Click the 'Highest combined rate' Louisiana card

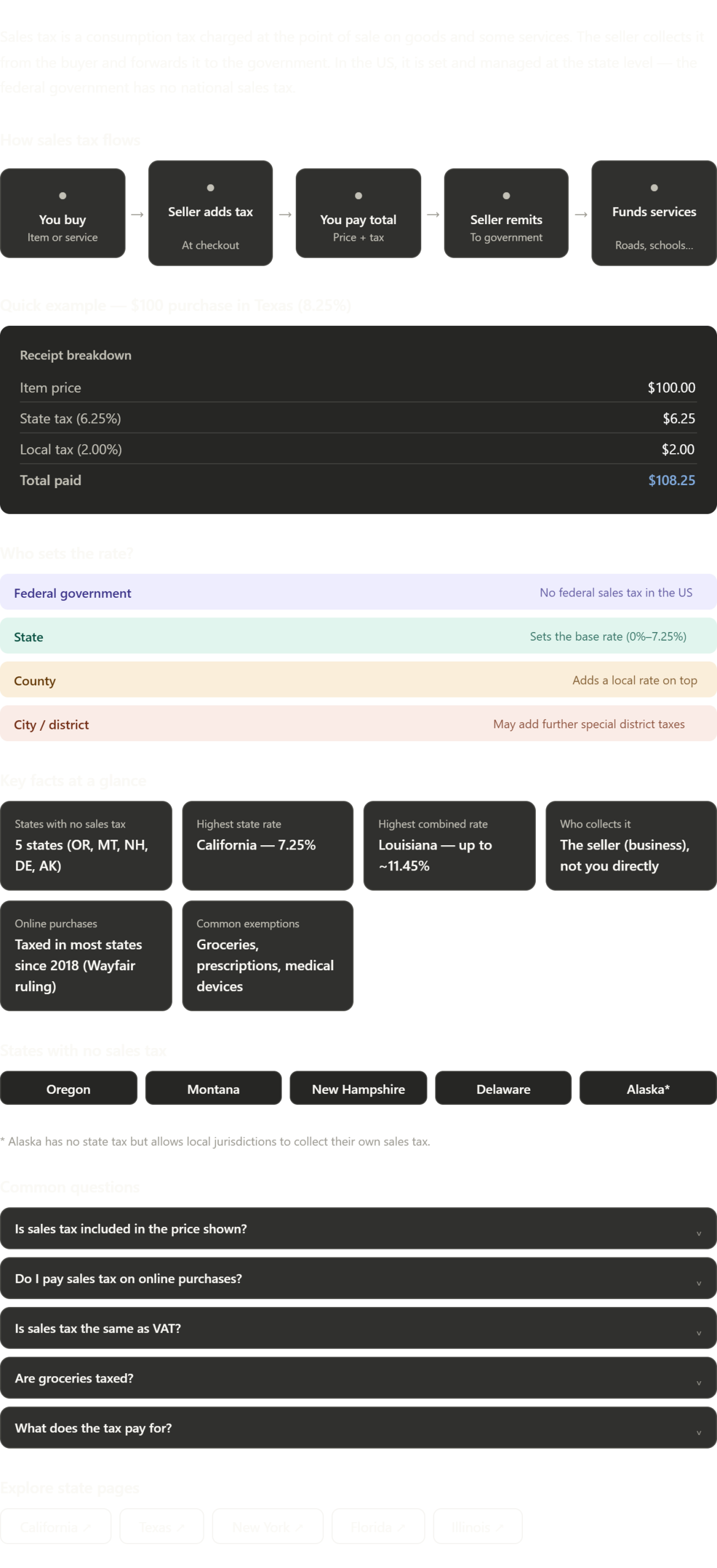click(x=449, y=845)
